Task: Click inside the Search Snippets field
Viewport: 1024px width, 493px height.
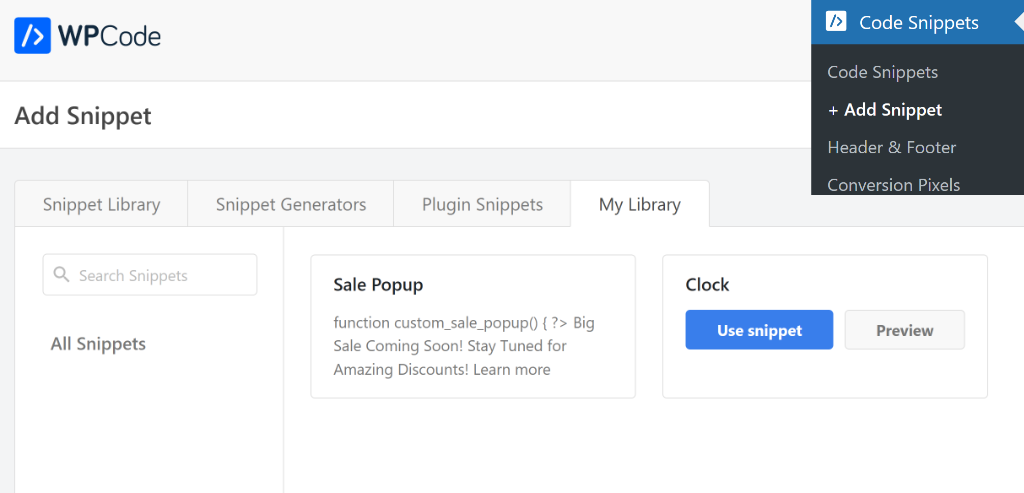Action: tap(150, 275)
